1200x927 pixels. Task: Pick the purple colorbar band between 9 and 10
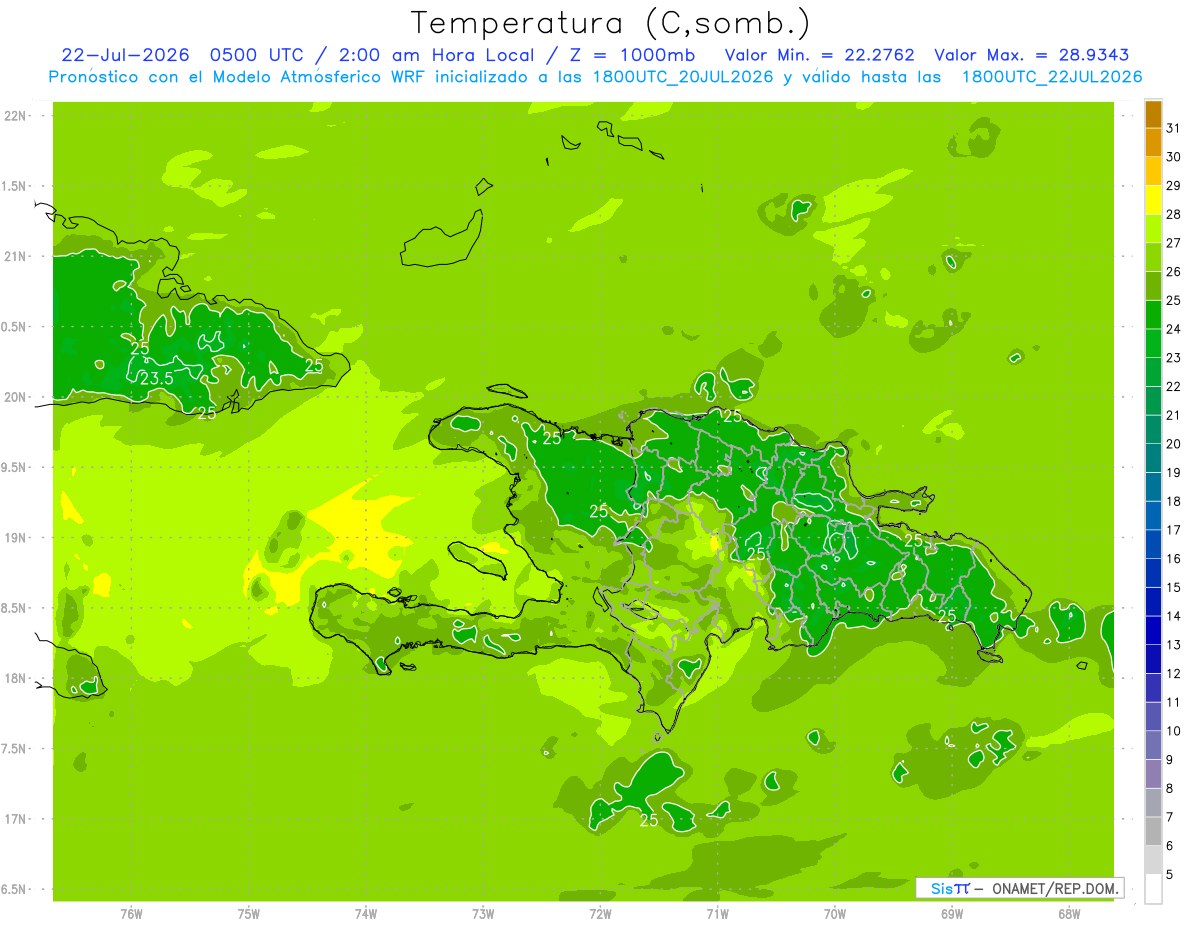pyautogui.click(x=1153, y=746)
